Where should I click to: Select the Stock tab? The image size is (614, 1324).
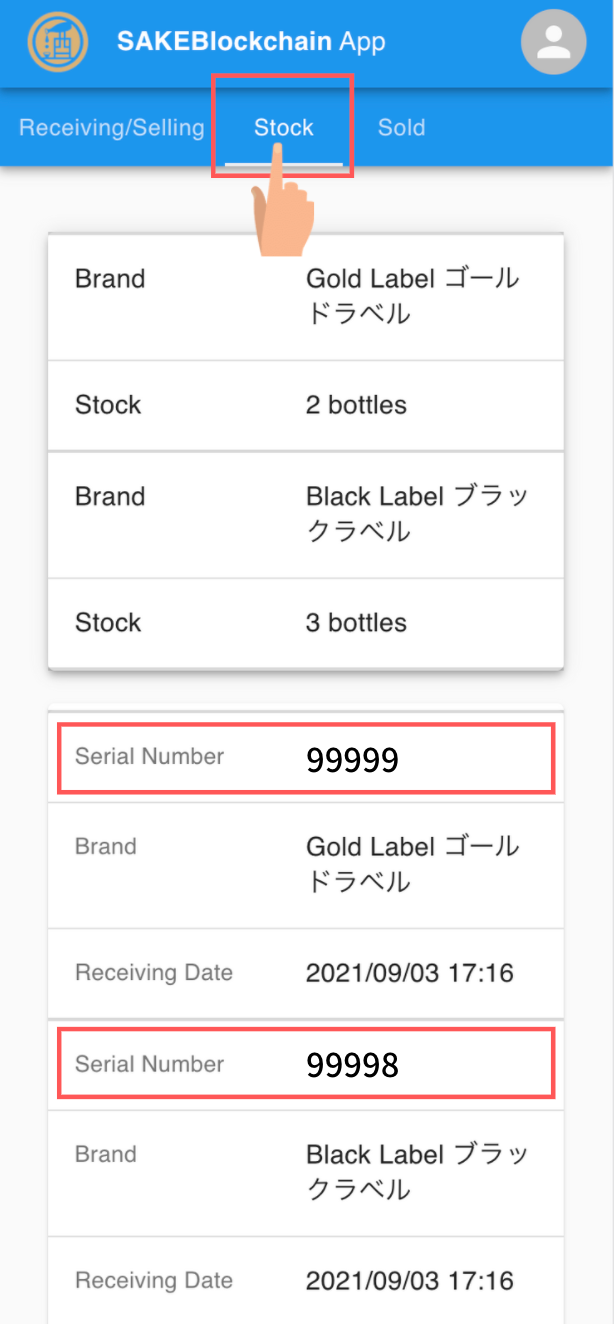(x=283, y=128)
